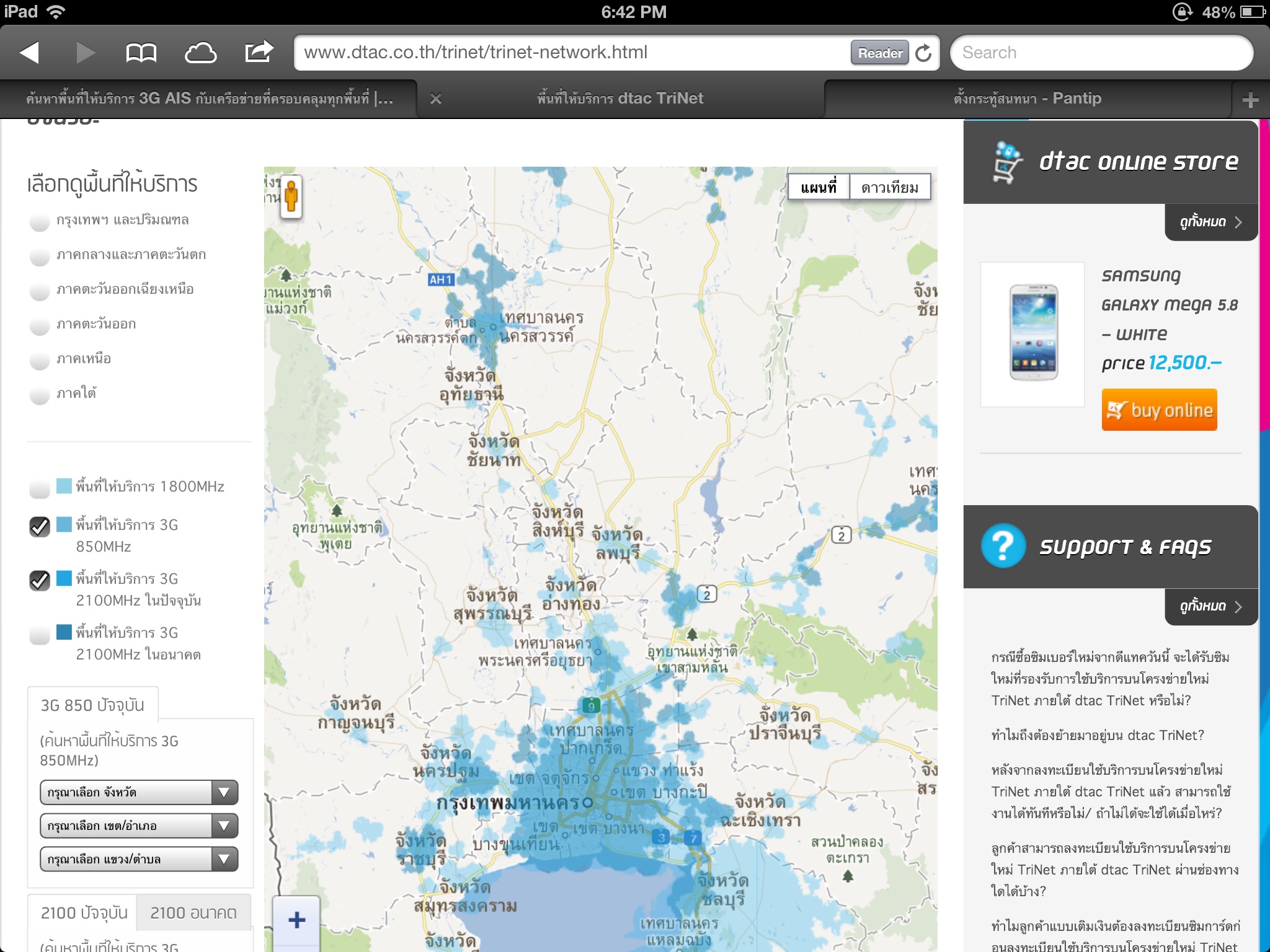Reload page with refresh icon
The height and width of the screenshot is (952, 1270).
coord(923,53)
